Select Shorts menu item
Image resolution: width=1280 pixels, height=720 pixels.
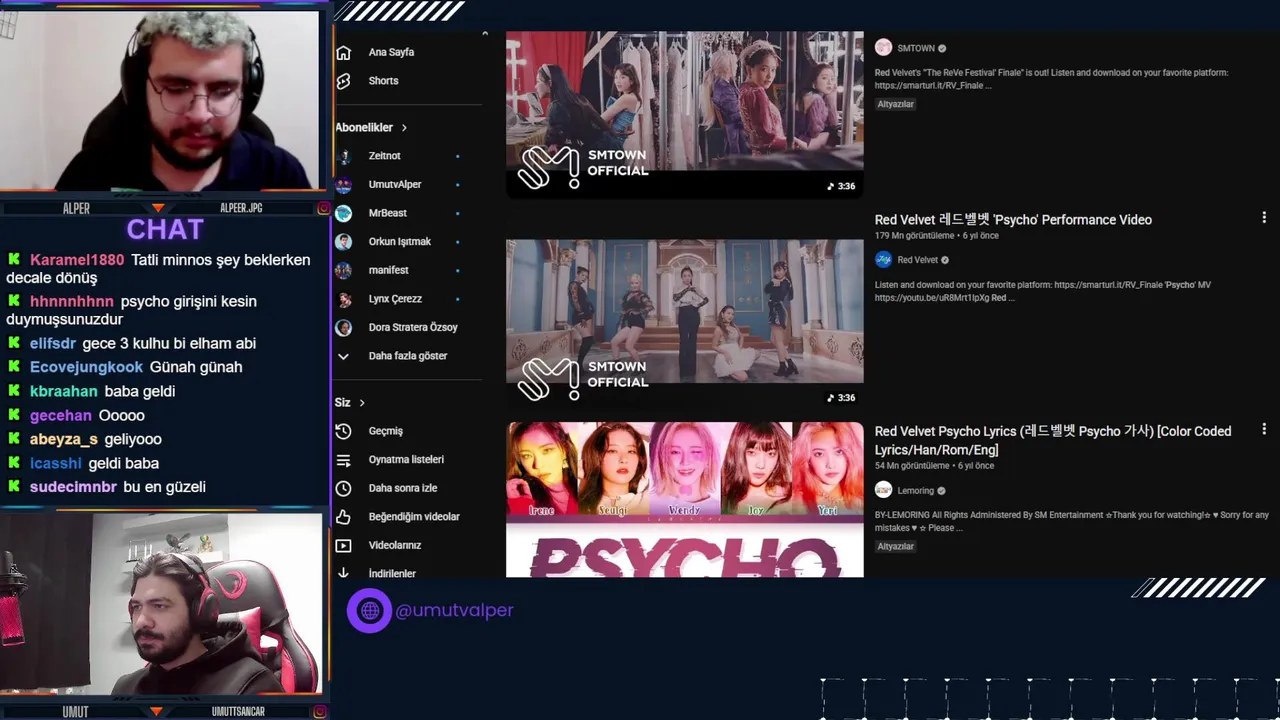[x=383, y=81]
